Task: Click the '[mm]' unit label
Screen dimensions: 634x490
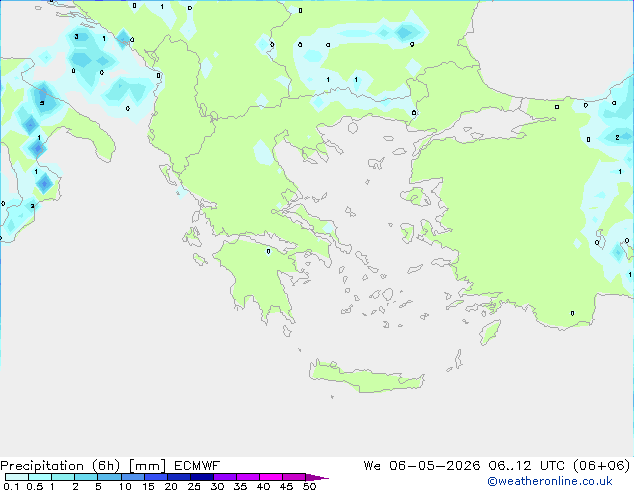Action: click(x=147, y=466)
